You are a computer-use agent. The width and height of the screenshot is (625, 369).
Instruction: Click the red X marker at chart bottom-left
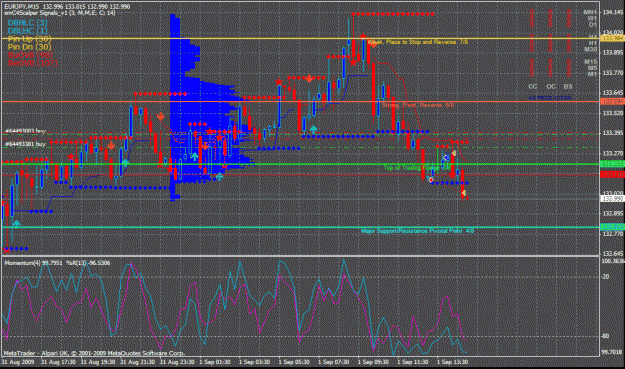(6, 250)
